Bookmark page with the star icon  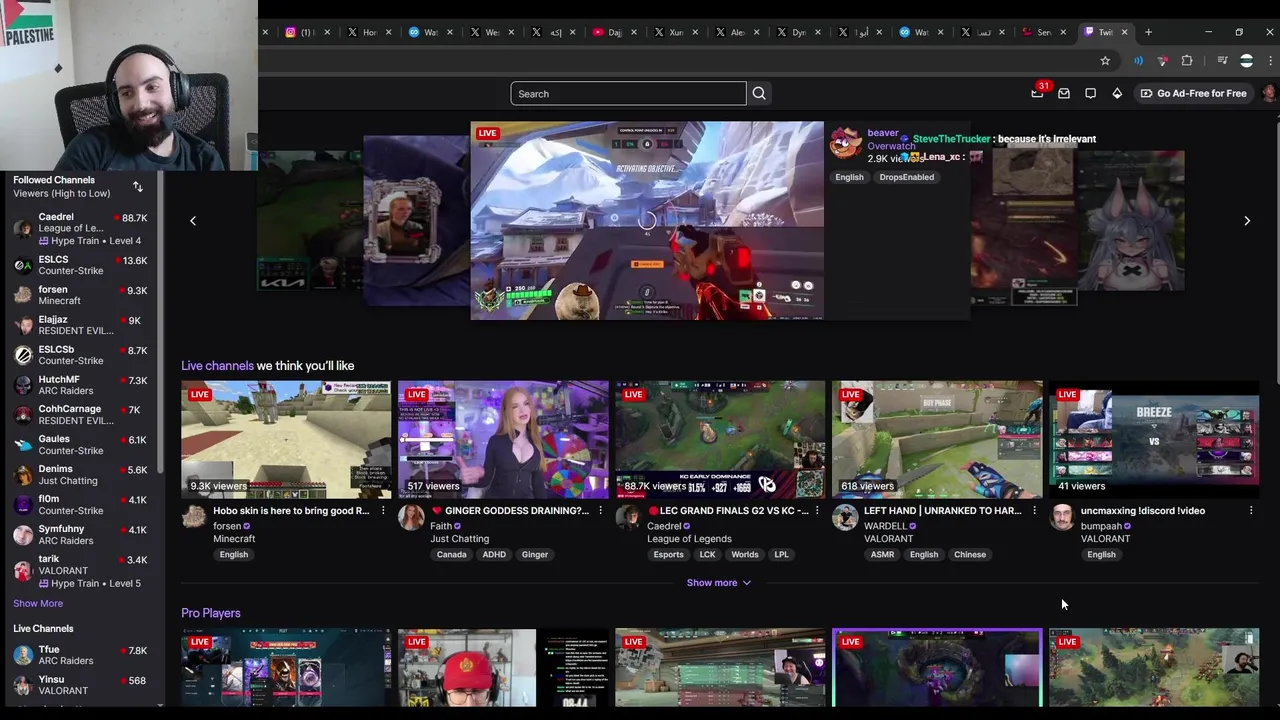pyautogui.click(x=1105, y=61)
